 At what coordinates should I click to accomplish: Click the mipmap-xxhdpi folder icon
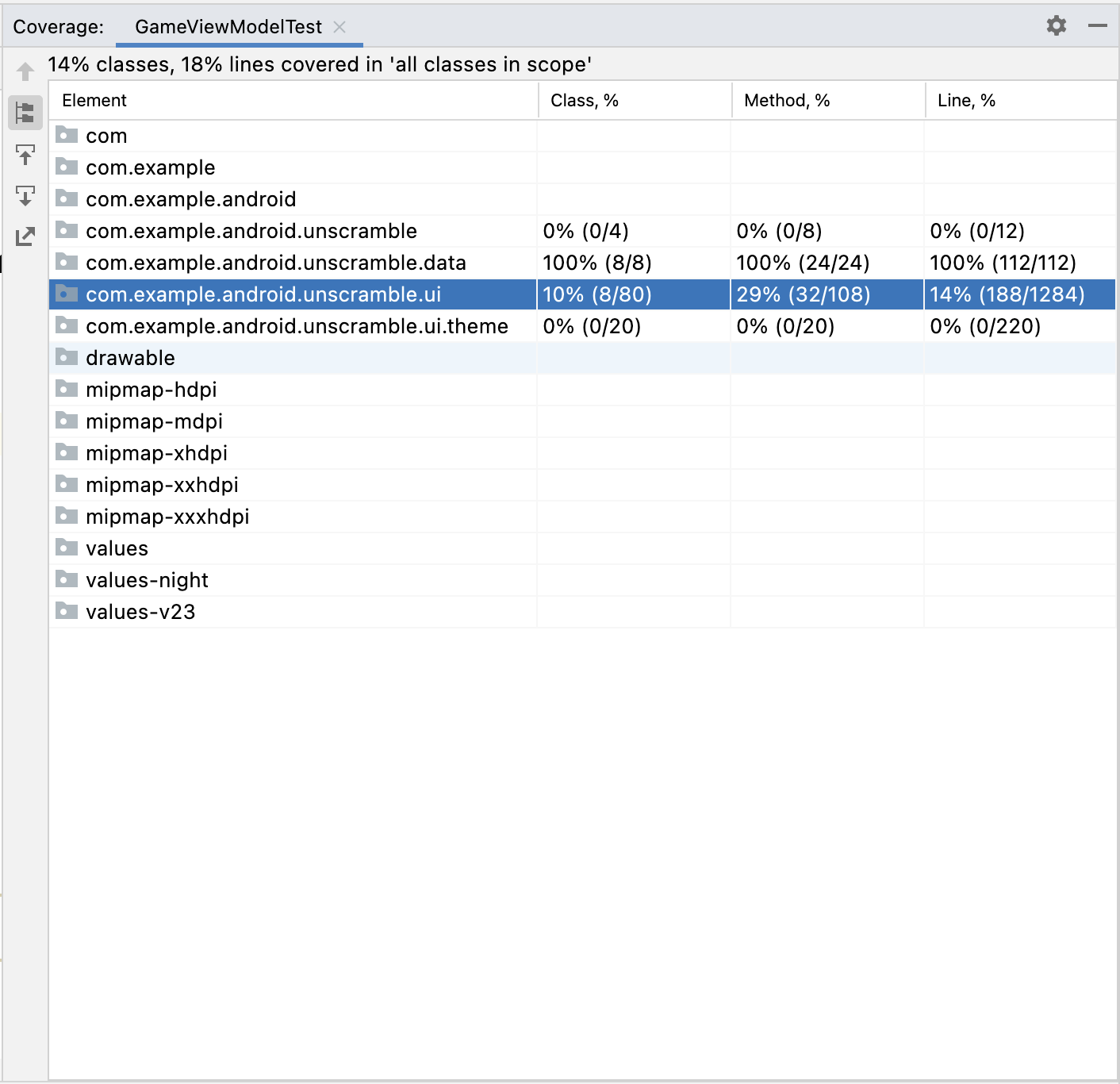coord(67,484)
